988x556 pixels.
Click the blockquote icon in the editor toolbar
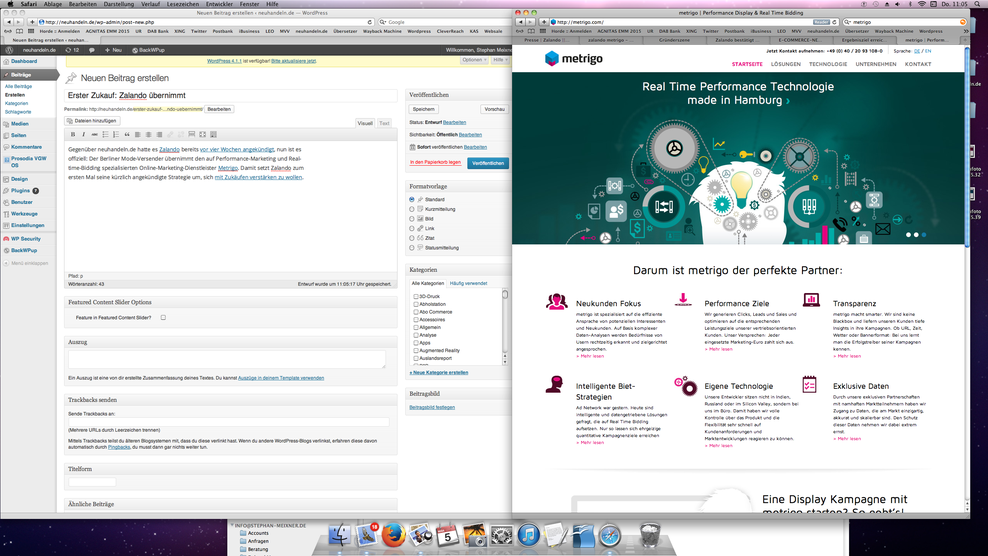coord(127,134)
